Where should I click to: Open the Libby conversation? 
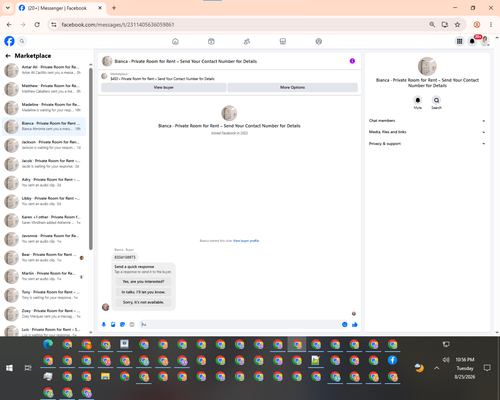(45, 201)
